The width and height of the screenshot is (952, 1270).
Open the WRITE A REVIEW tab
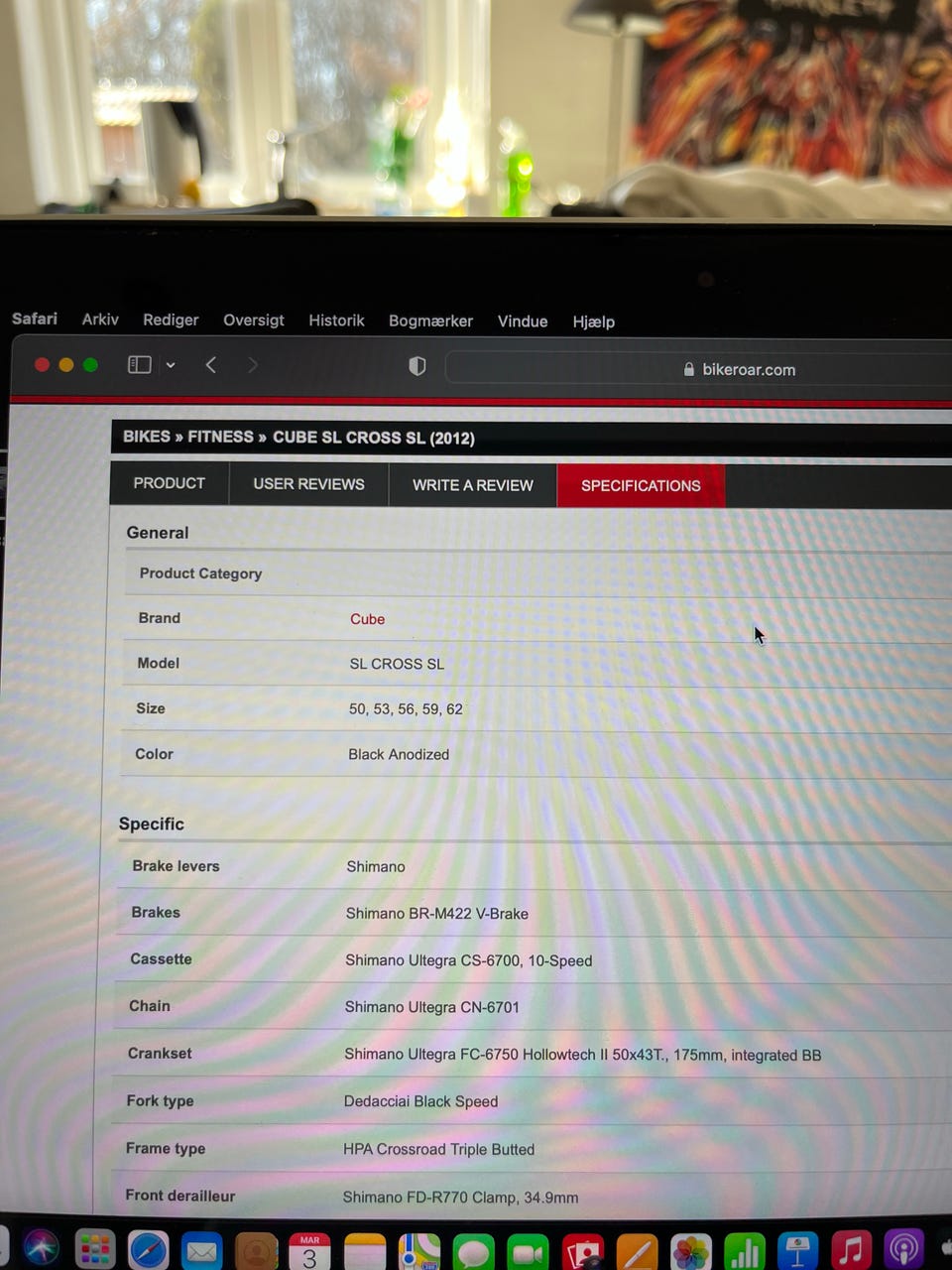pyautogui.click(x=473, y=485)
